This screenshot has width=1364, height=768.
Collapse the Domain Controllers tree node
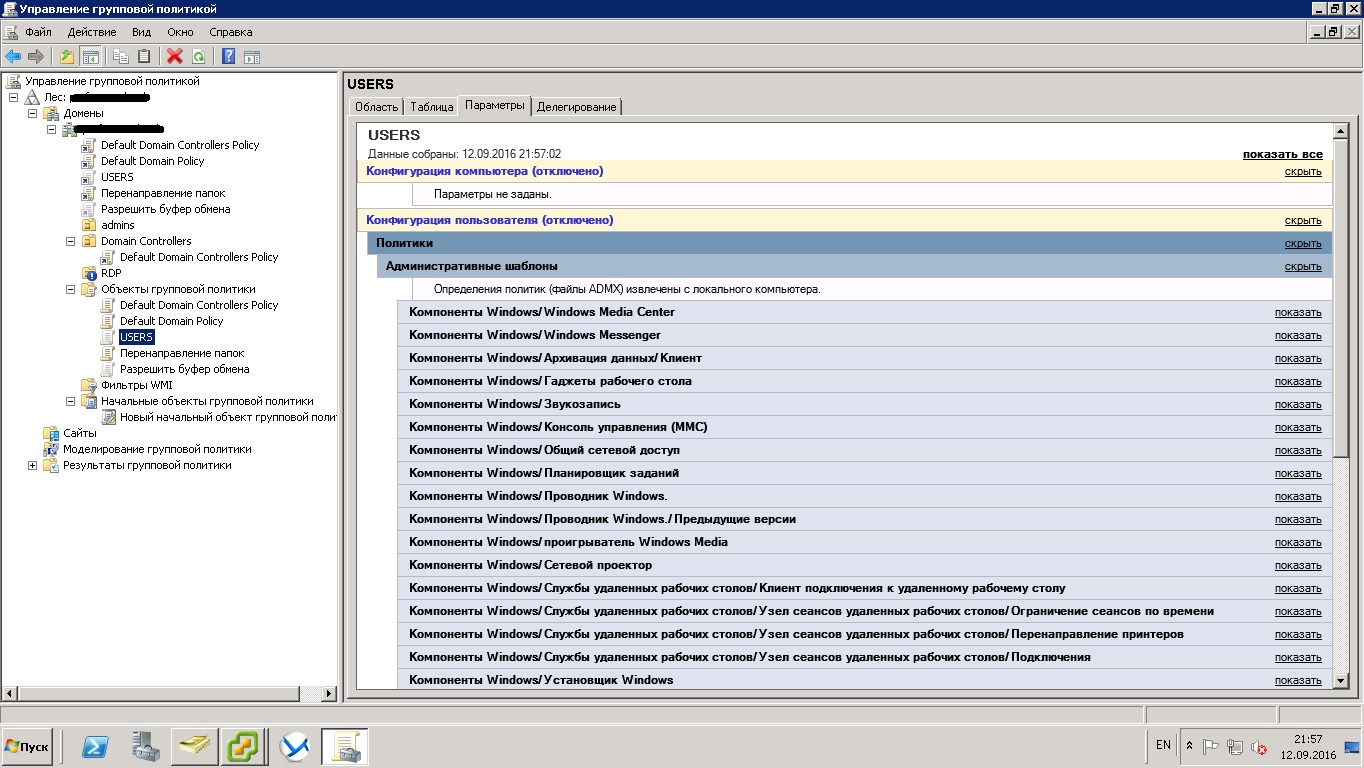[x=70, y=241]
